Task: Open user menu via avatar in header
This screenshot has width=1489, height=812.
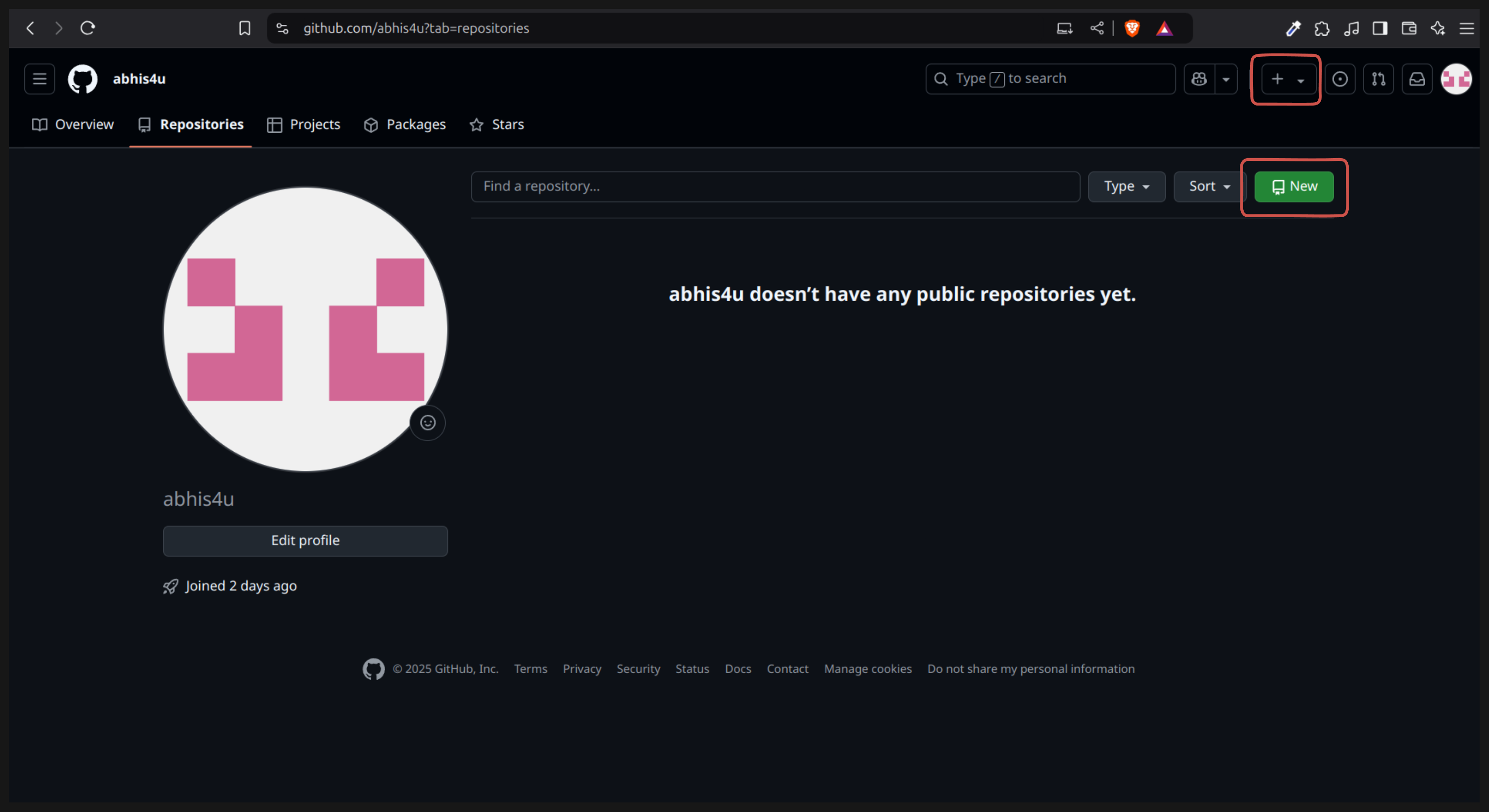Action: click(x=1456, y=79)
